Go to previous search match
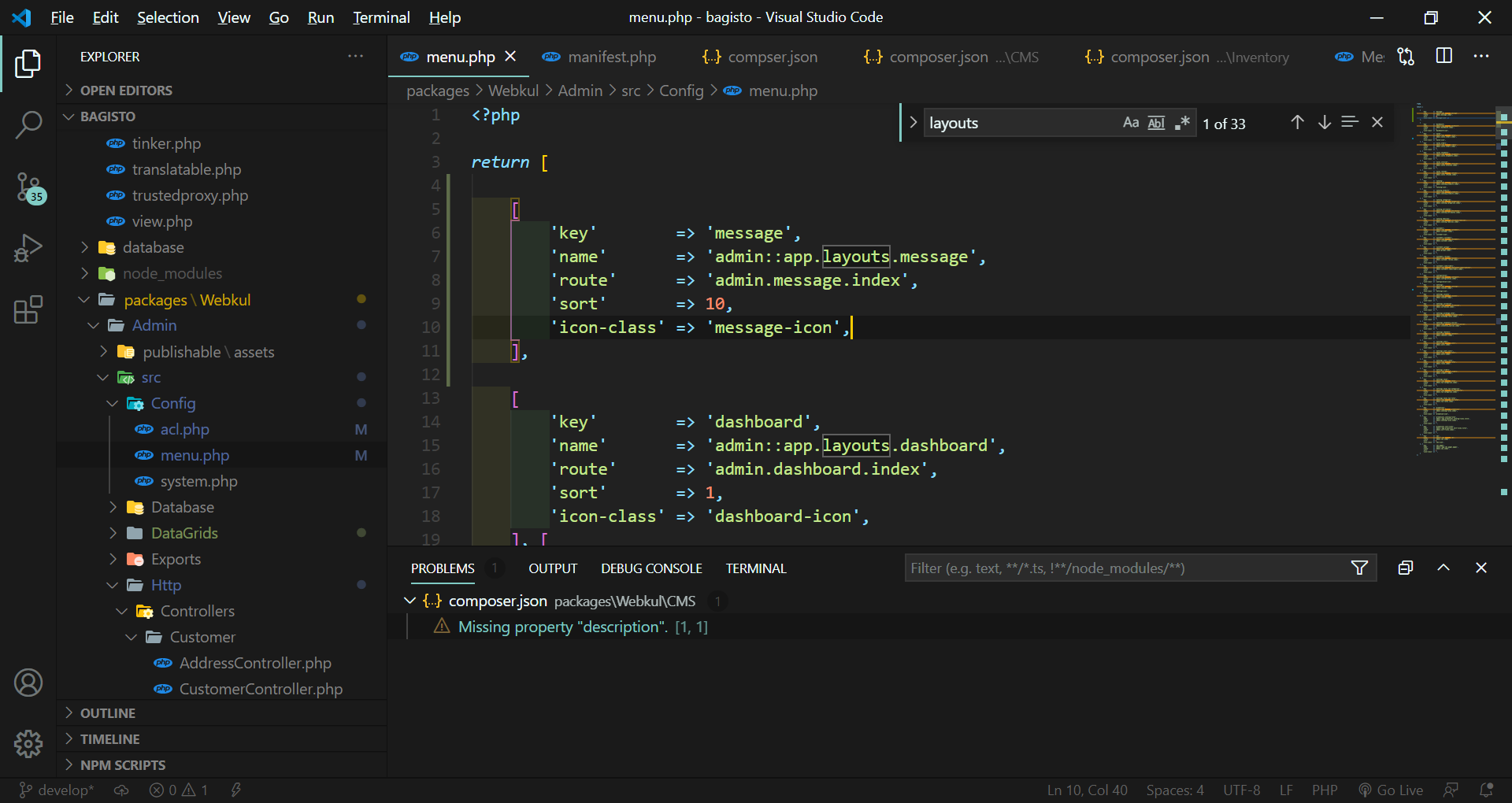Image resolution: width=1512 pixels, height=803 pixels. pyautogui.click(x=1298, y=122)
